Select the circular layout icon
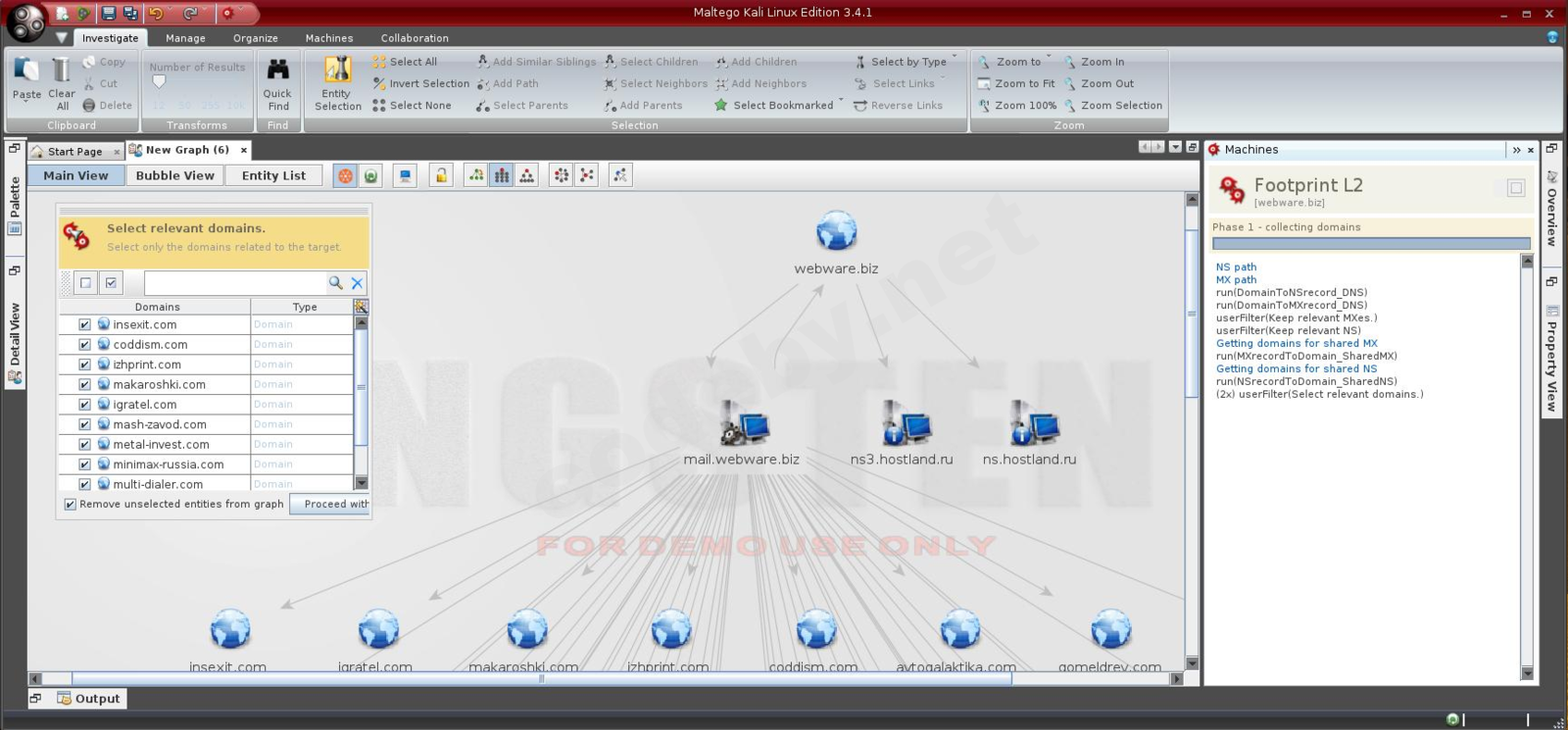 point(562,175)
